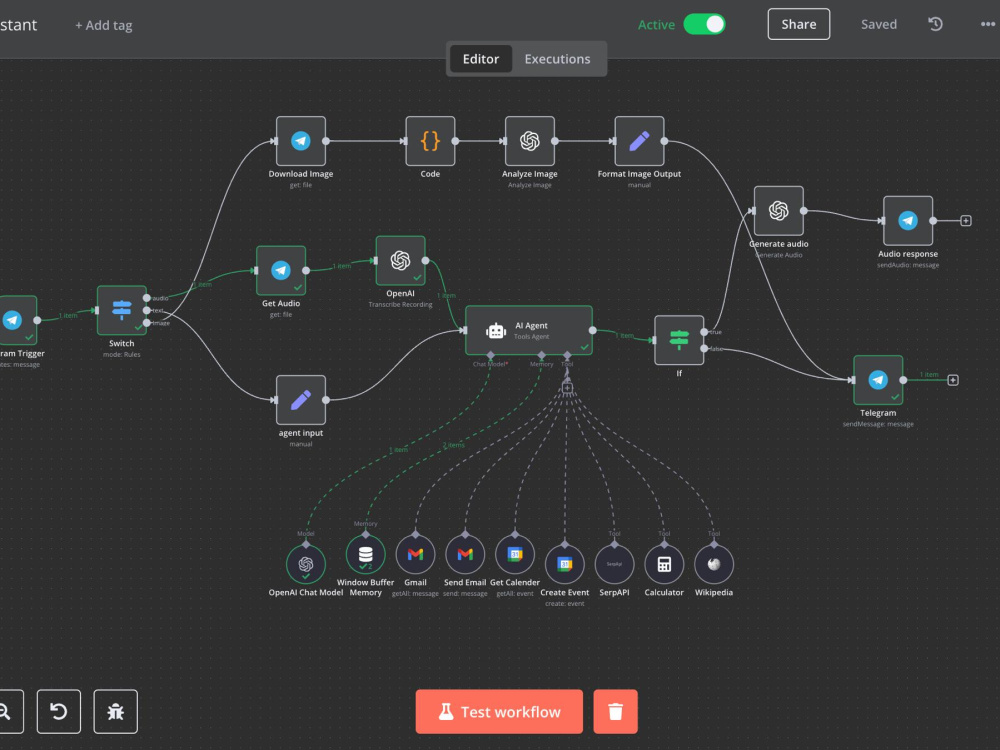Click the AI Agent Chat Model connector
Image resolution: width=1000 pixels, height=750 pixels.
coord(490,355)
